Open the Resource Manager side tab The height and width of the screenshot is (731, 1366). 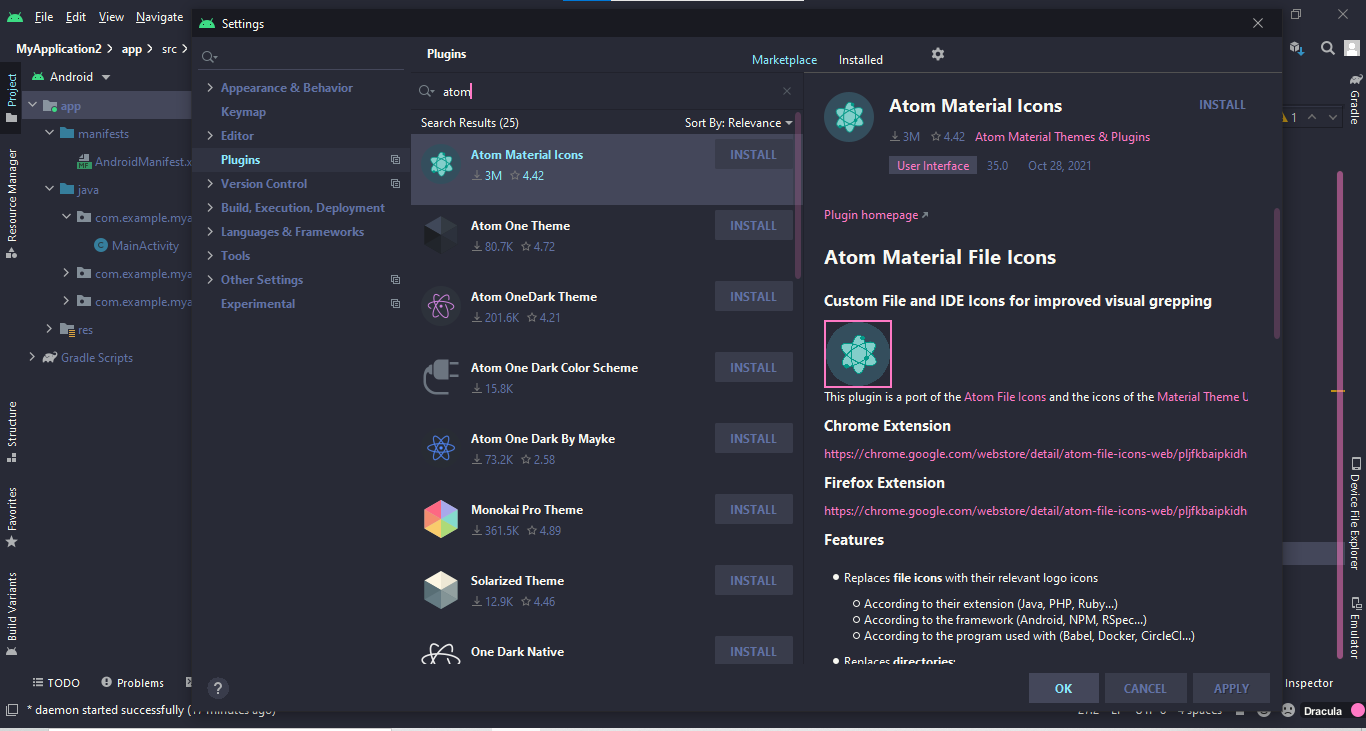click(12, 203)
